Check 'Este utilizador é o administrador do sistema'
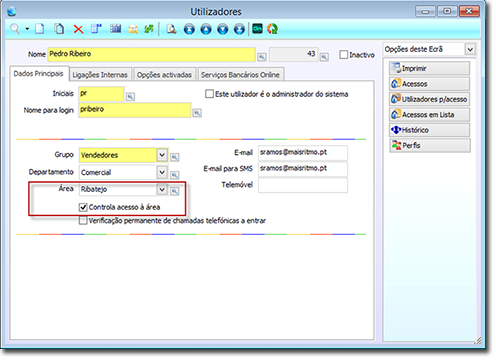This screenshot has width=496, height=362. click(x=209, y=94)
